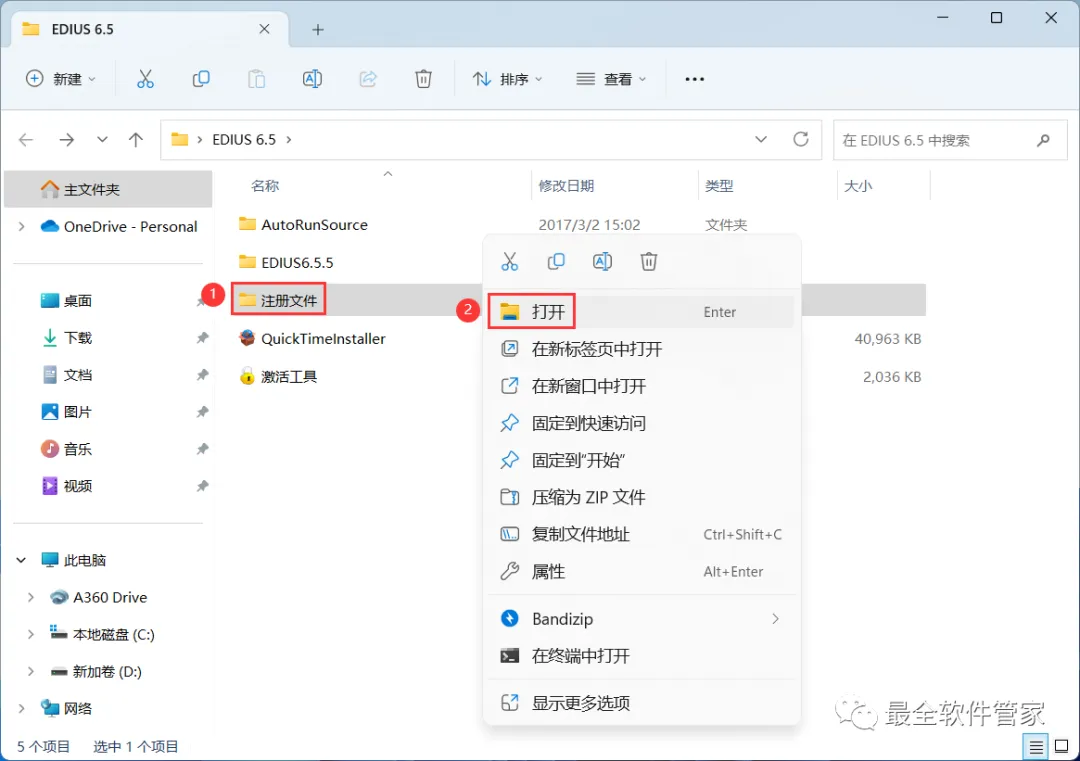The height and width of the screenshot is (761, 1080).
Task: Select 打开 in the context menu
Action: click(x=641, y=312)
